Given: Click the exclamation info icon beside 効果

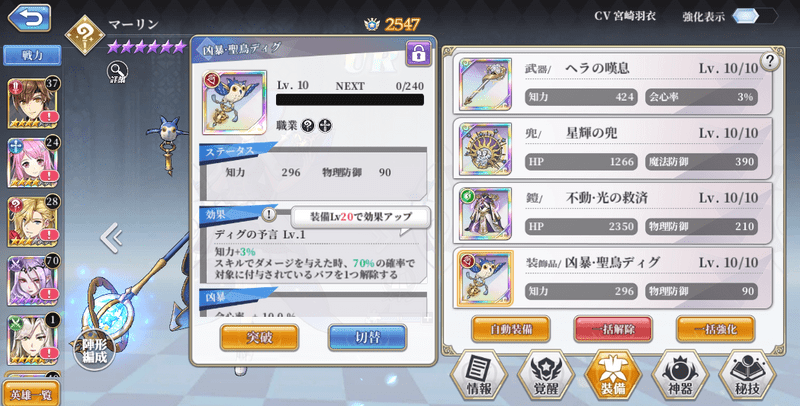Looking at the screenshot, I should (268, 214).
